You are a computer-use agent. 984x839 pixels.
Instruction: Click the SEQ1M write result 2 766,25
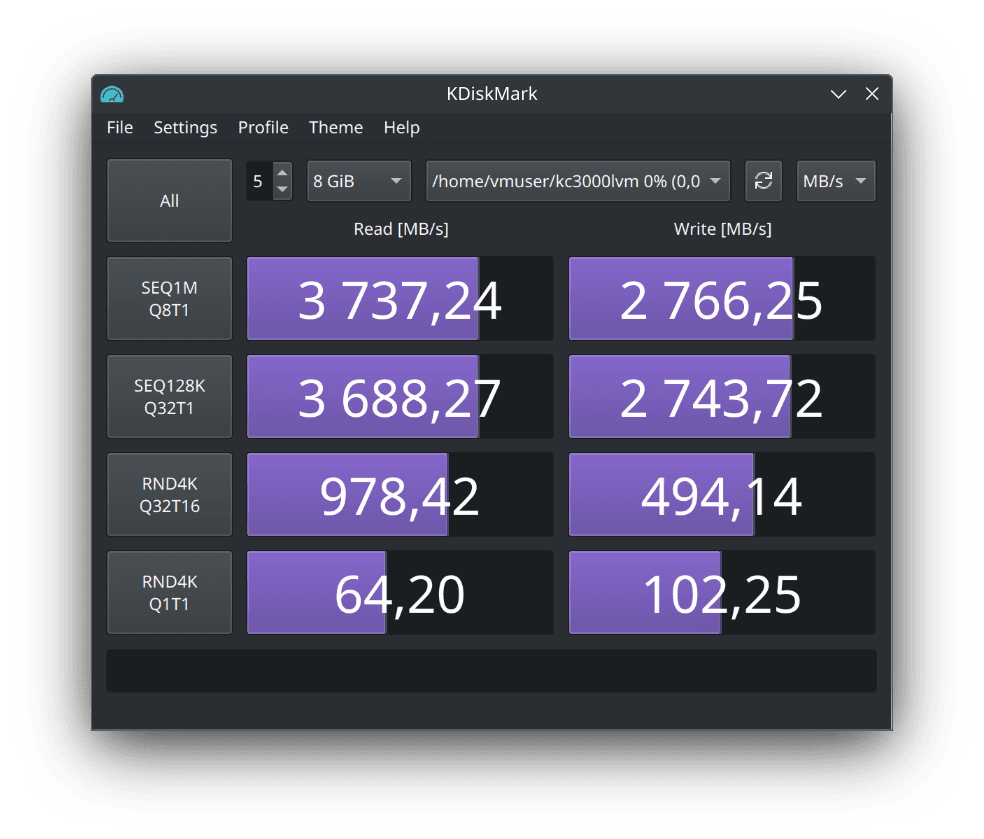(x=722, y=299)
